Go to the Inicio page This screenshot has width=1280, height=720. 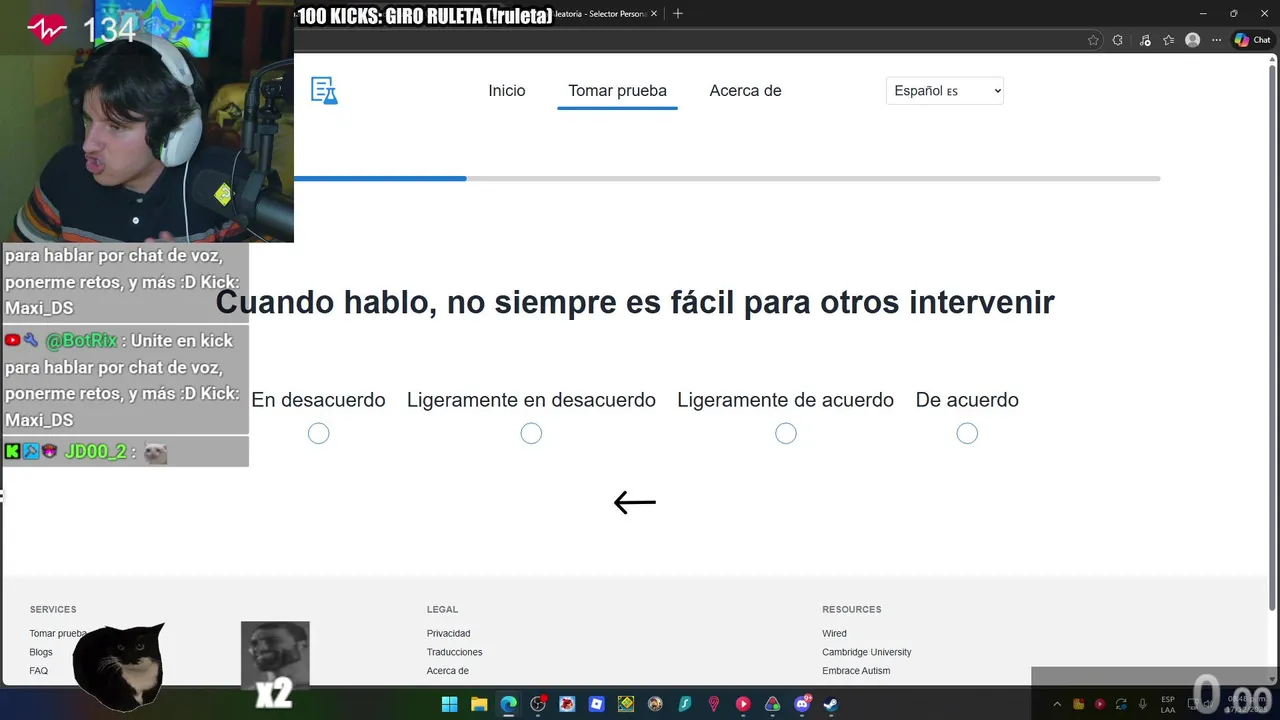[507, 91]
